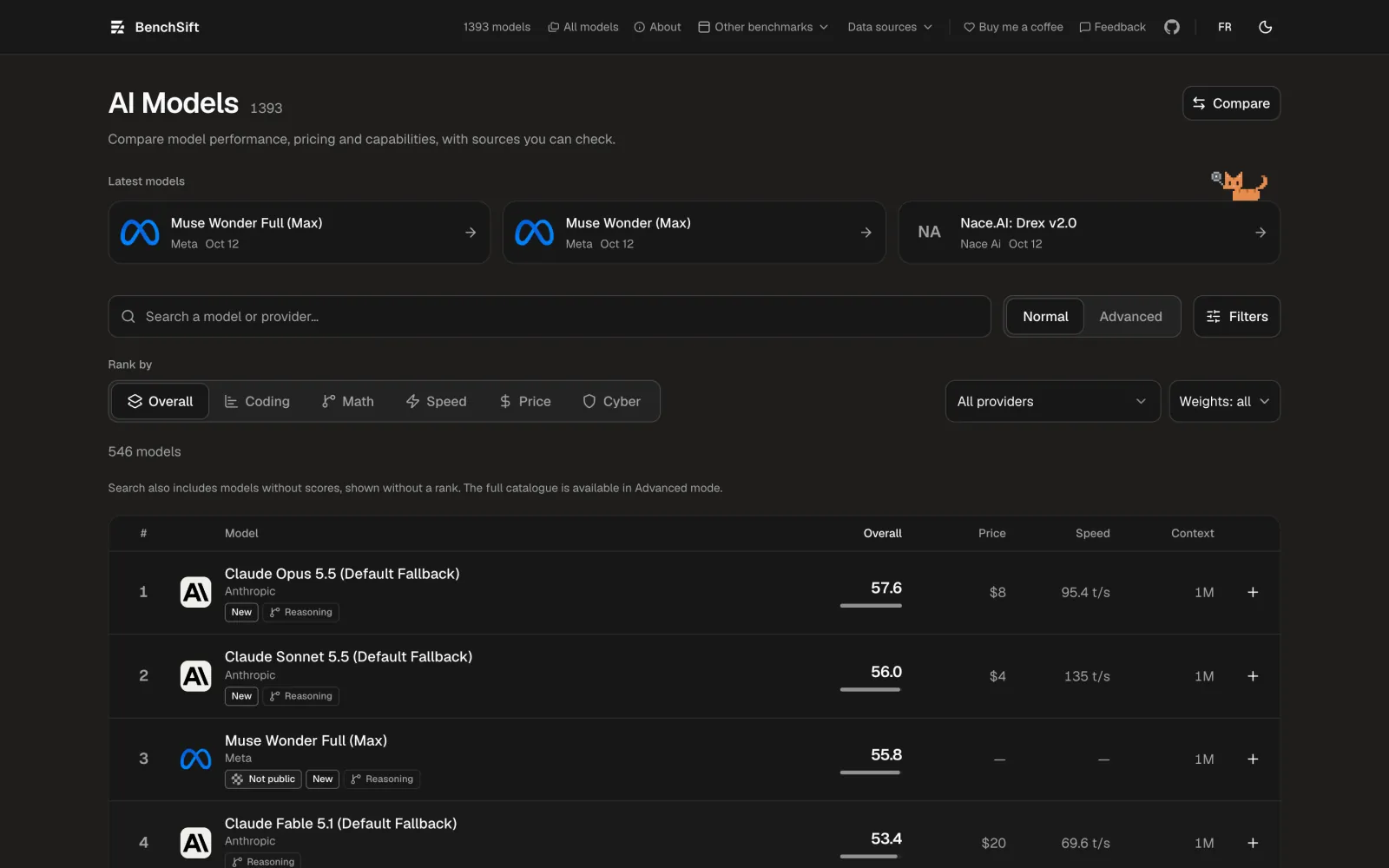
Task: Expand Other benchmarks menu
Action: (x=763, y=27)
